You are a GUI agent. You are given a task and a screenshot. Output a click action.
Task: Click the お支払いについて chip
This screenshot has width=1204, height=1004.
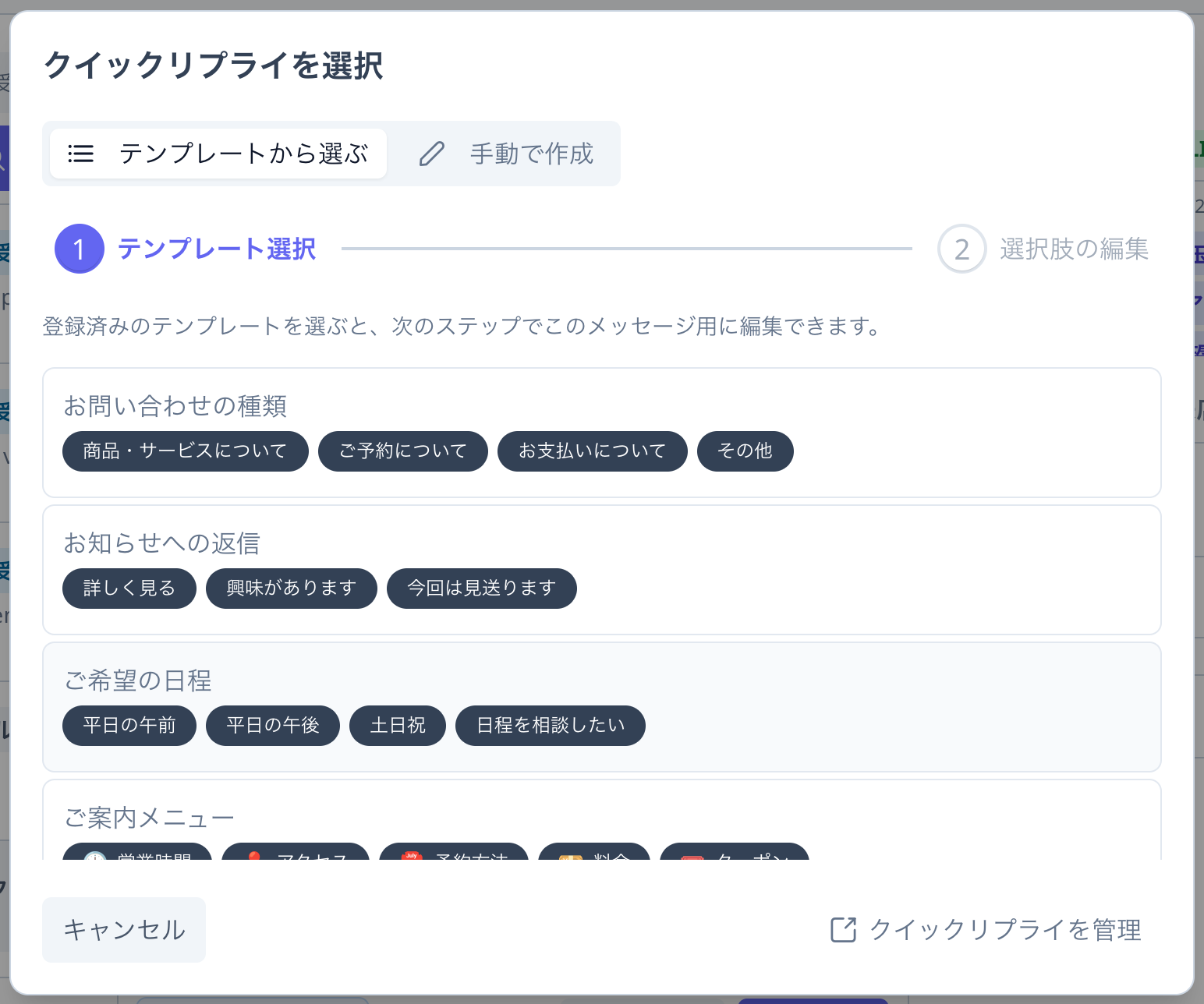point(593,451)
